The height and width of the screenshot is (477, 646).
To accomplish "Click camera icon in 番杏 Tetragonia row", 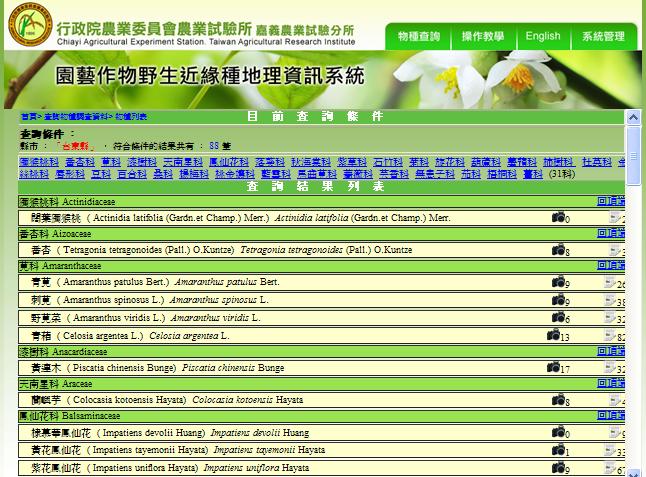I will click(x=558, y=249).
